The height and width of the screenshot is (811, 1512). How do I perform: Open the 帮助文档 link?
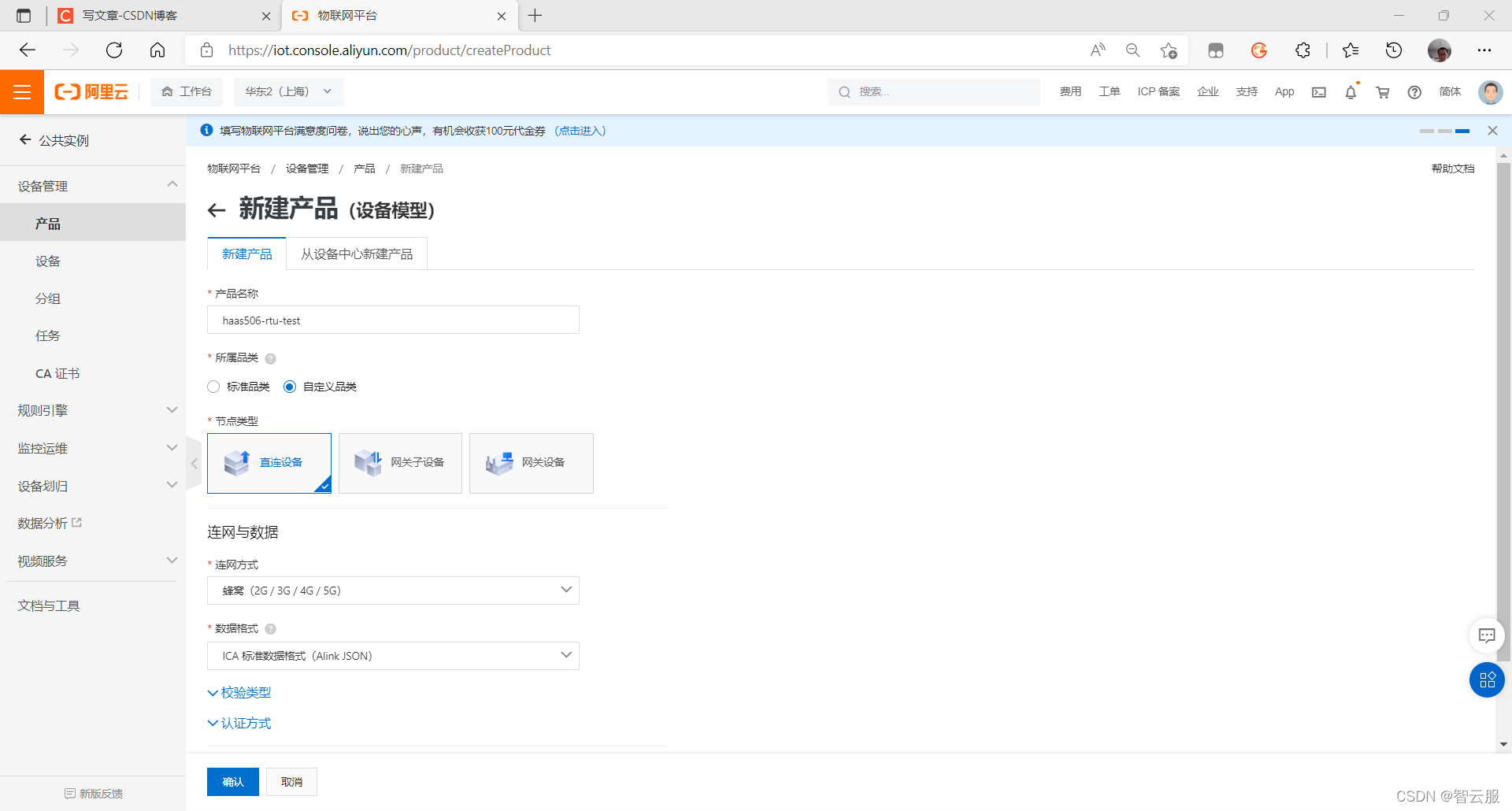point(1453,168)
